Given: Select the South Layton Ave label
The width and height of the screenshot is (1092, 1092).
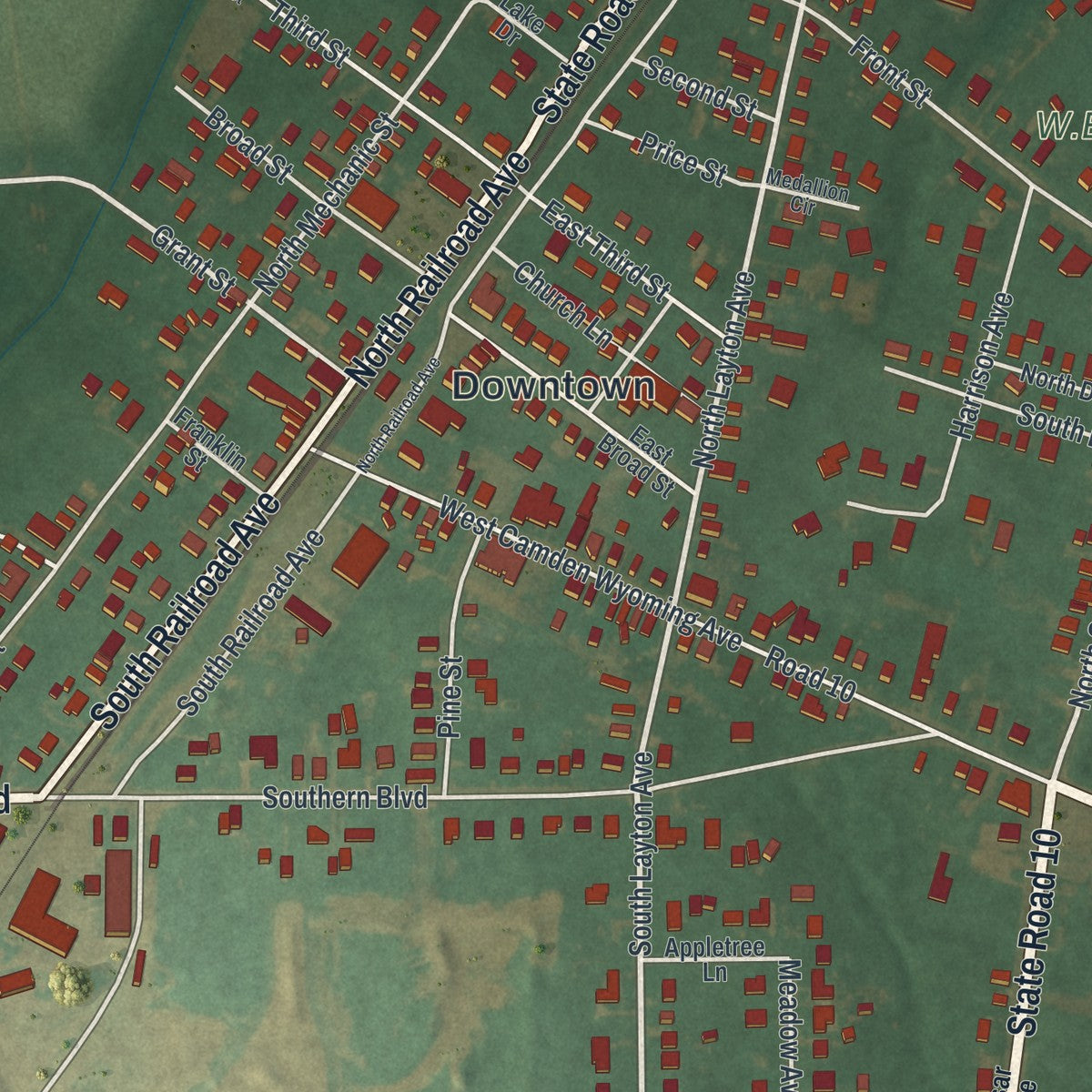Looking at the screenshot, I should tap(642, 853).
